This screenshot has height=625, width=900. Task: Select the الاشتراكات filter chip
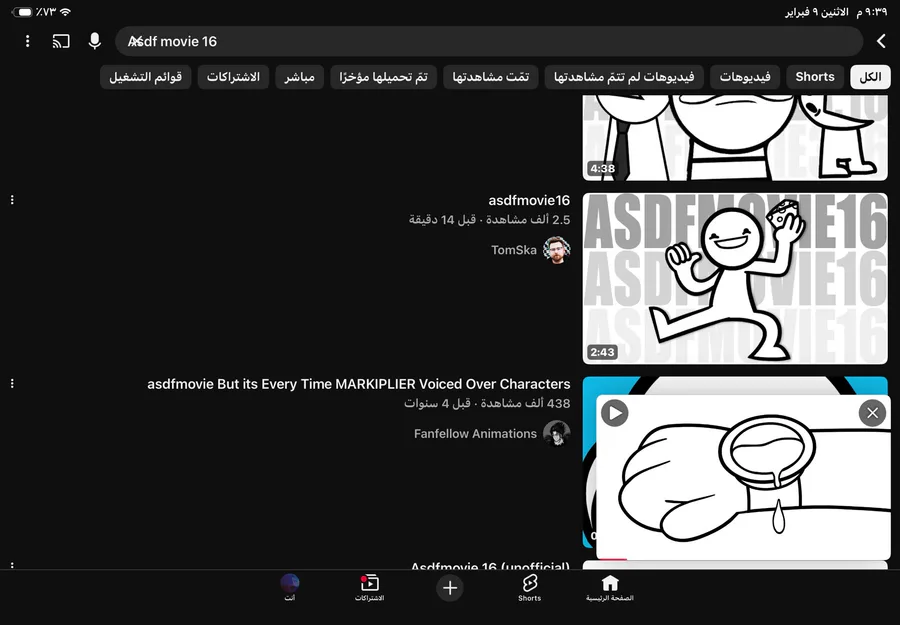tap(233, 77)
